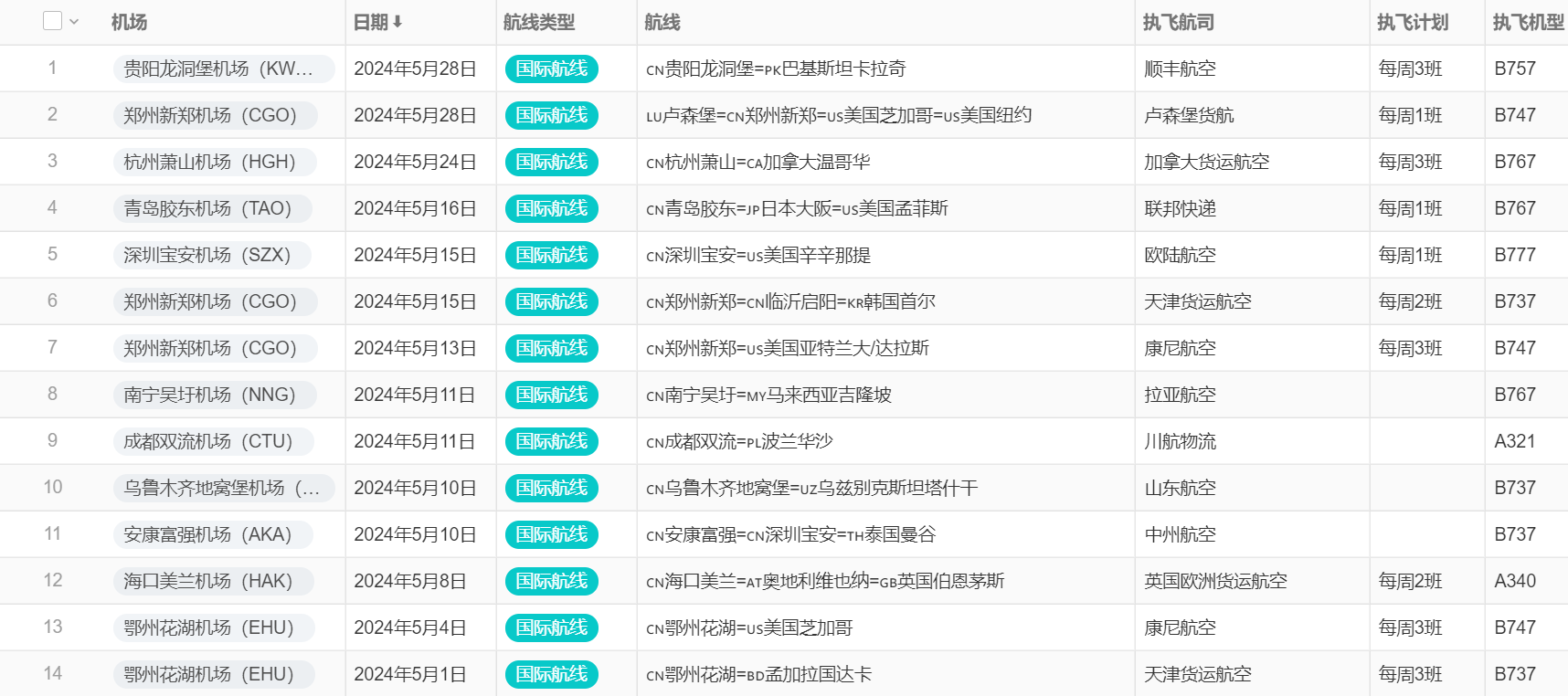Click 国际航线 badge in row 1
Viewport: 1568px width, 696px height.
coord(552,69)
